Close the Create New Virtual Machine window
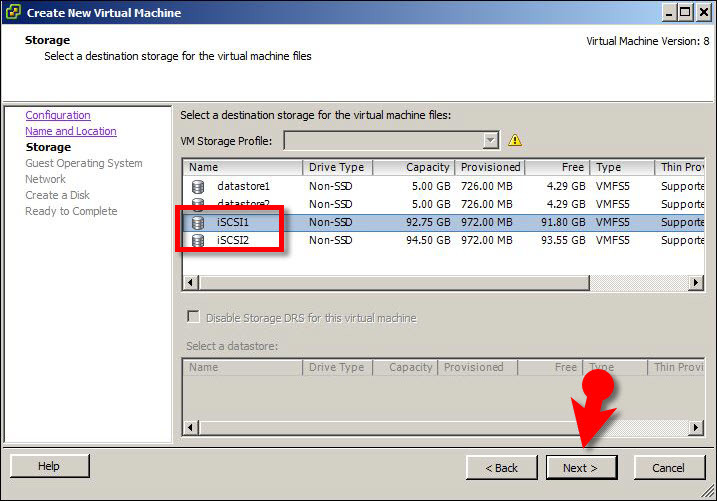The width and height of the screenshot is (717, 501). (703, 12)
